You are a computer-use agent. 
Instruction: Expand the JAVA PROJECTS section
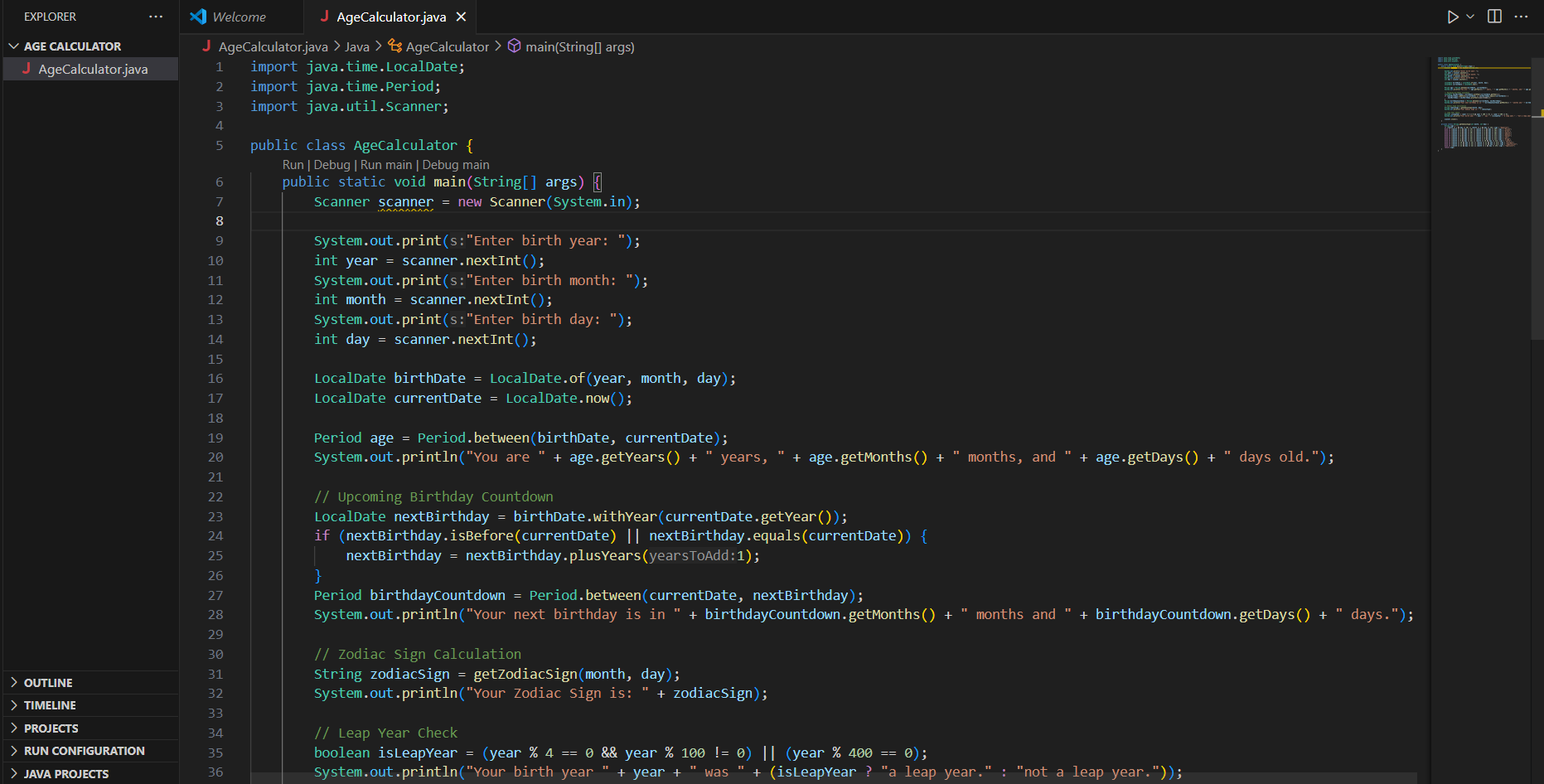point(65,774)
